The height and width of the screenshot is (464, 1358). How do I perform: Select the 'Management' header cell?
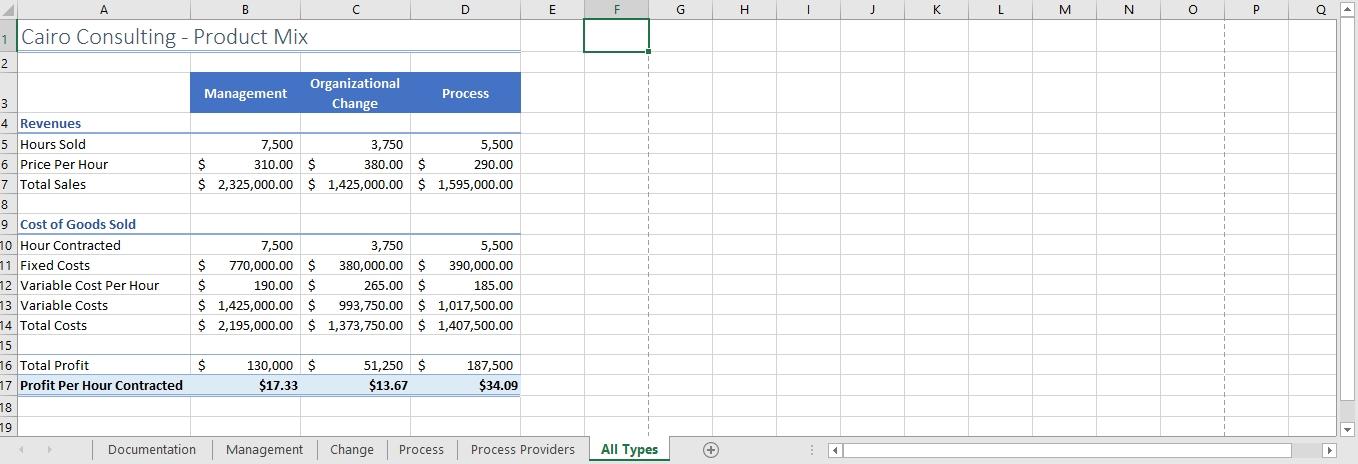tap(246, 93)
